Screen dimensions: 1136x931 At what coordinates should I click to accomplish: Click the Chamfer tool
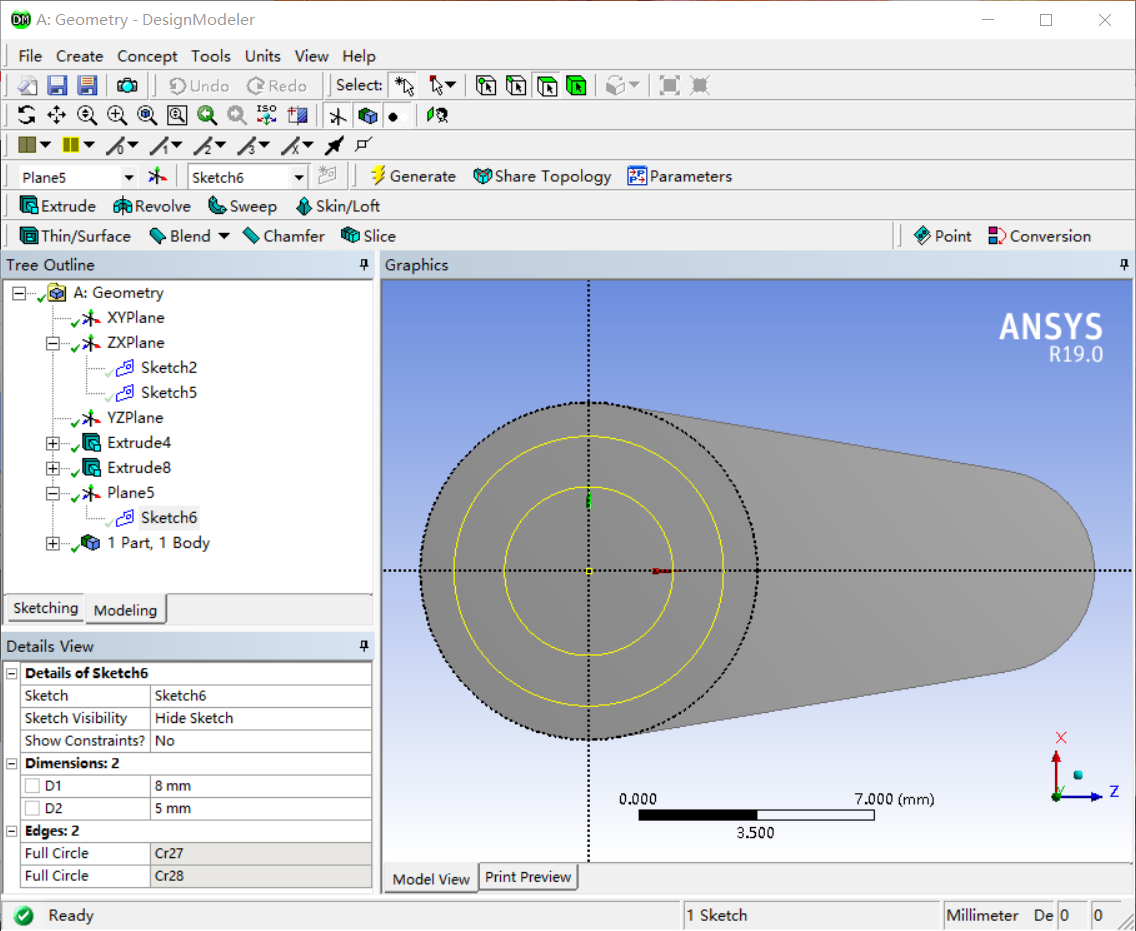click(x=284, y=236)
